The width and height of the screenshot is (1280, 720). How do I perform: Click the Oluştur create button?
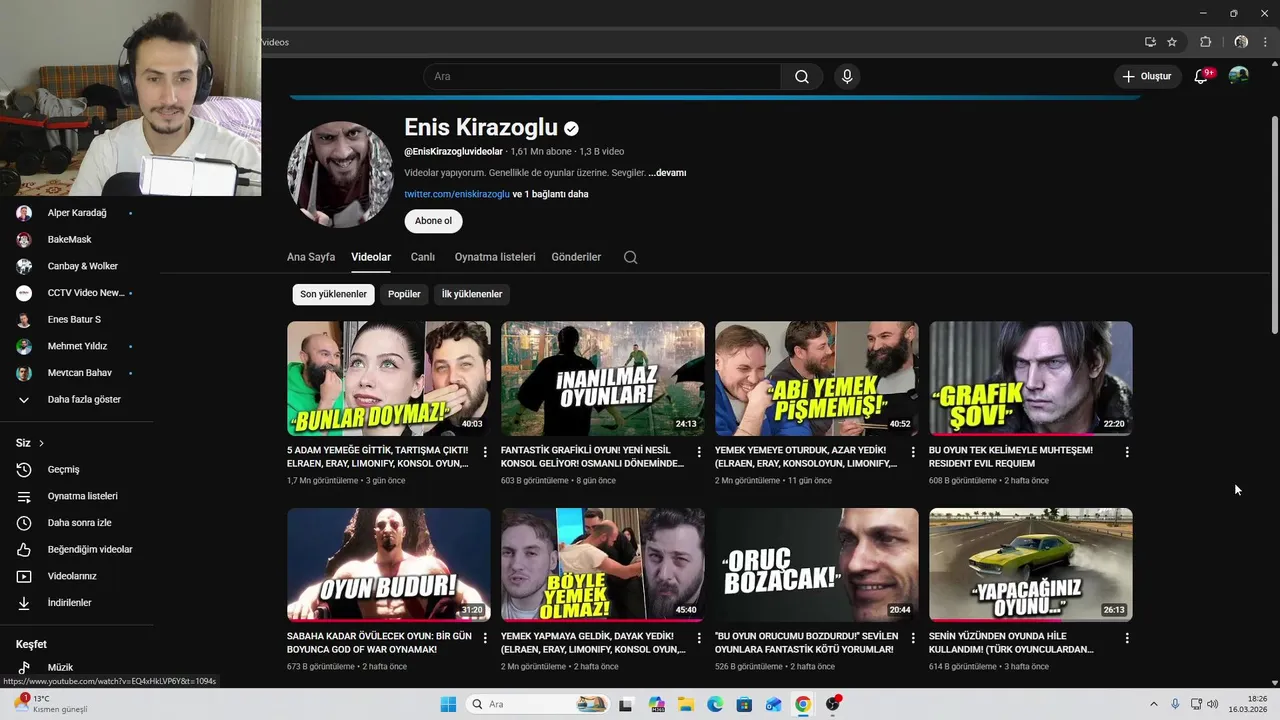pos(1148,76)
